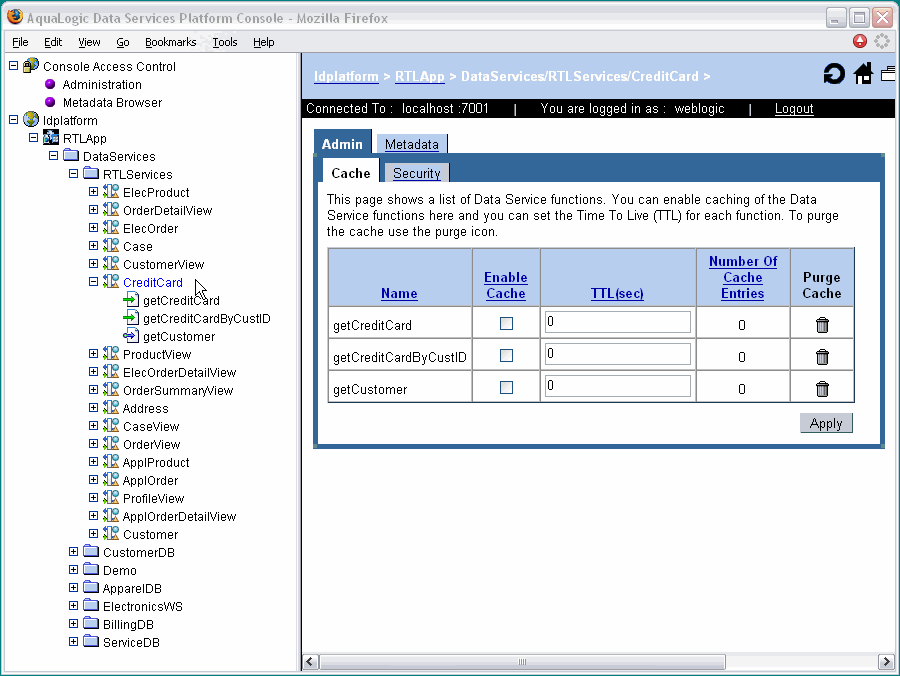
Task: Click the ldplatform globe icon
Action: pyautogui.click(x=31, y=119)
